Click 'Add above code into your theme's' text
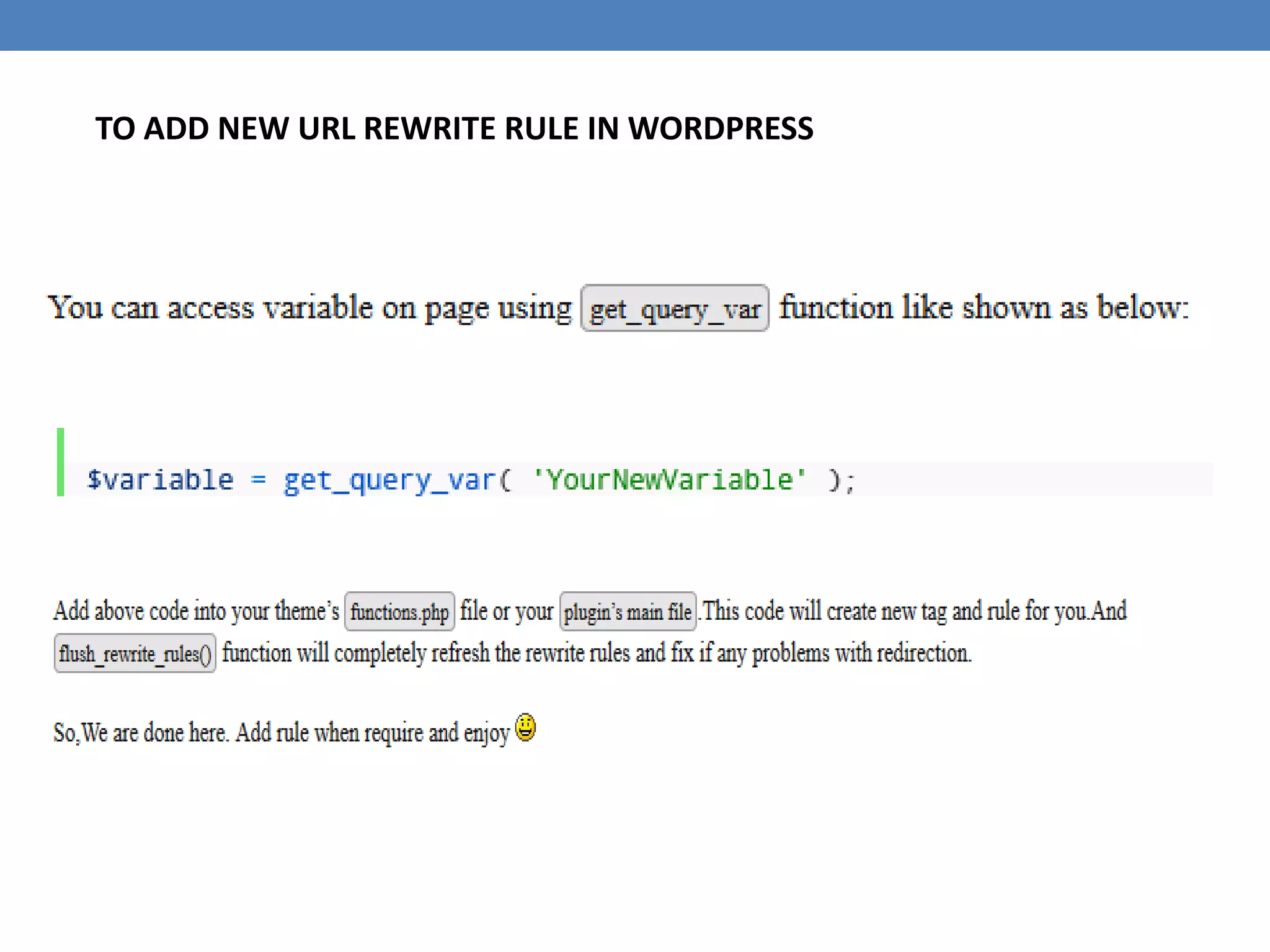1270x952 pixels. pyautogui.click(x=196, y=610)
